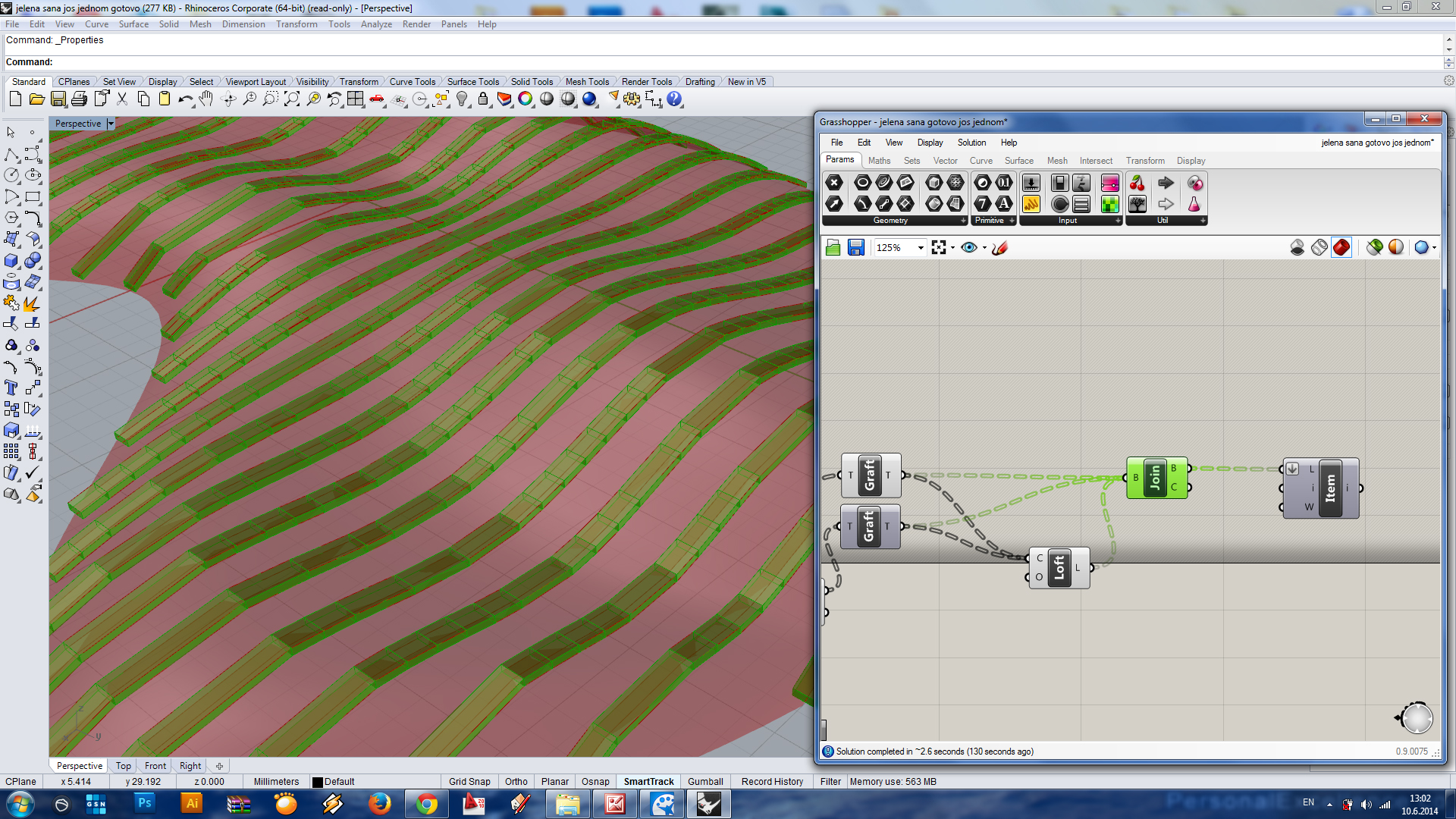Open zoom extents dropdown arrow in Grasshopper
The image size is (1456, 819).
click(952, 248)
